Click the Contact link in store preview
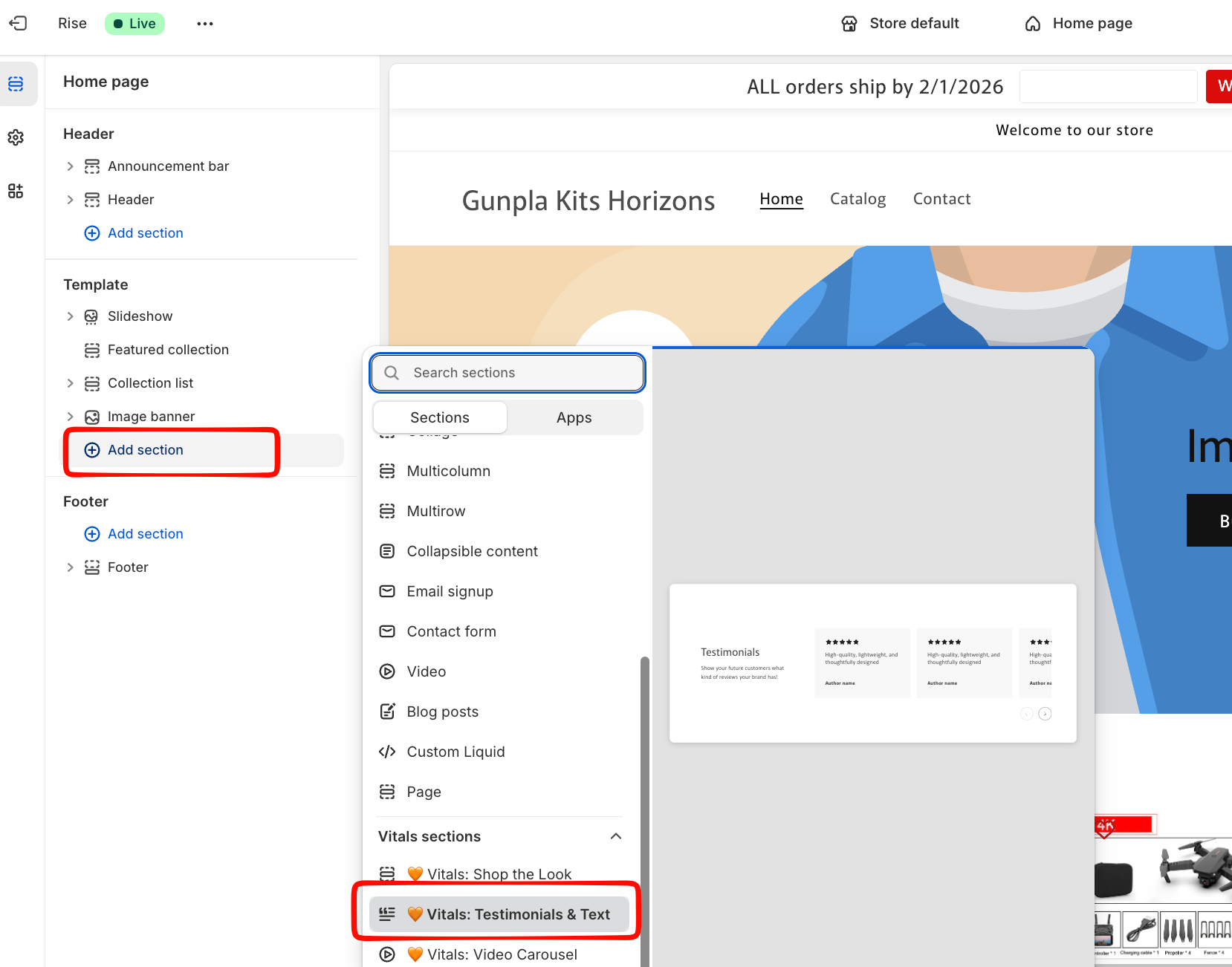The width and height of the screenshot is (1232, 967). [x=942, y=199]
